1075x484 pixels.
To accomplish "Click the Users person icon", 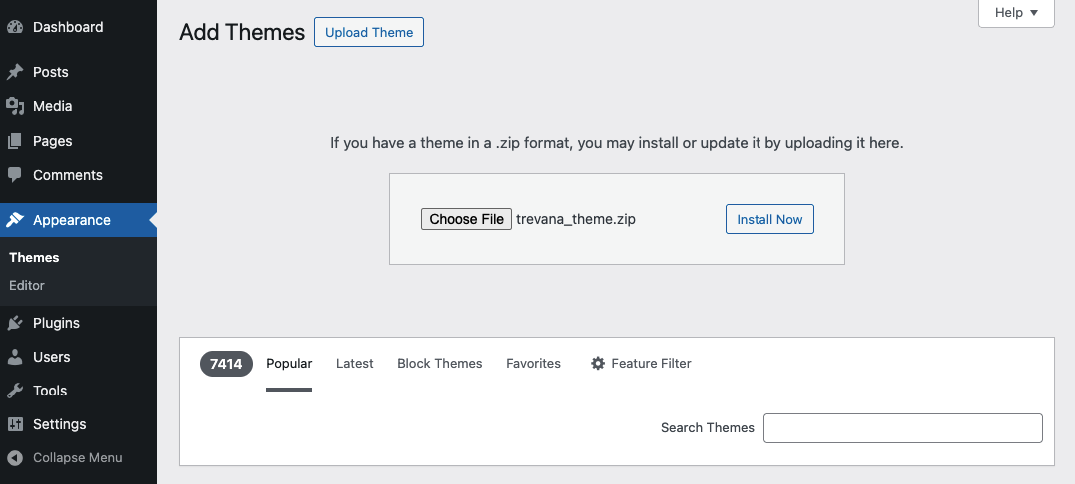I will click(x=15, y=357).
